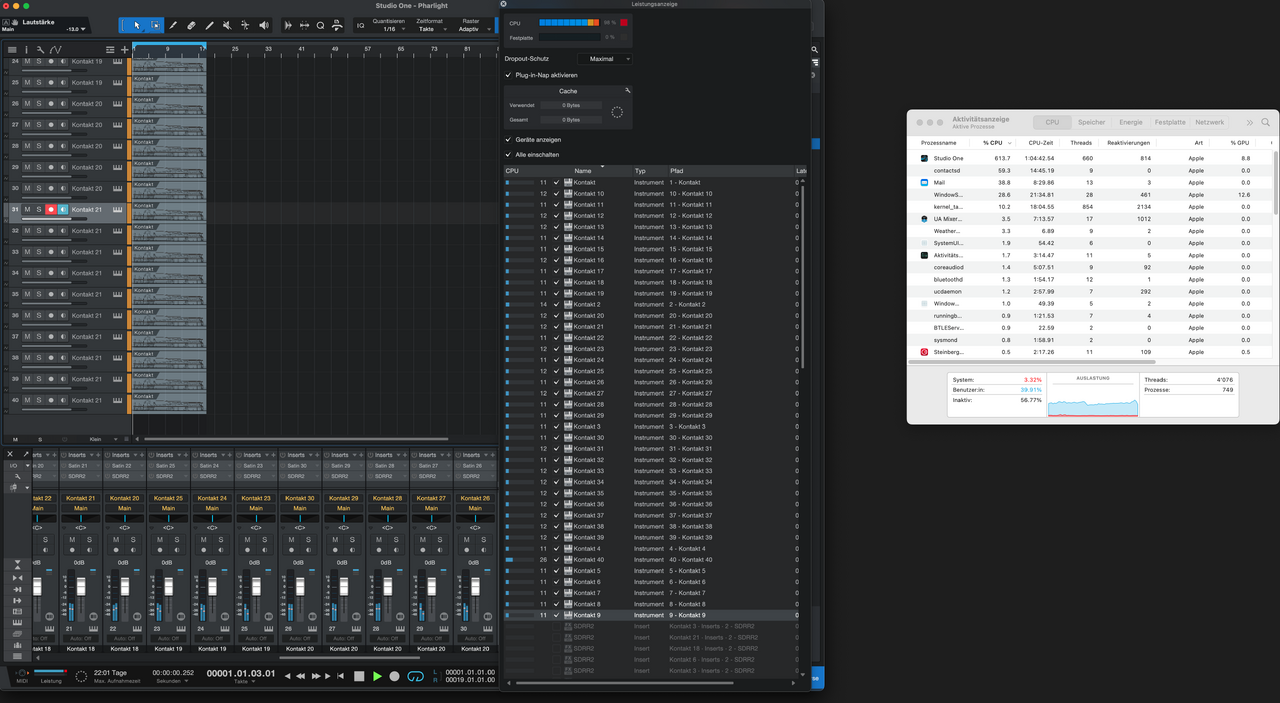Activate the Listen (speaker) tool
The height and width of the screenshot is (703, 1280).
(264, 25)
